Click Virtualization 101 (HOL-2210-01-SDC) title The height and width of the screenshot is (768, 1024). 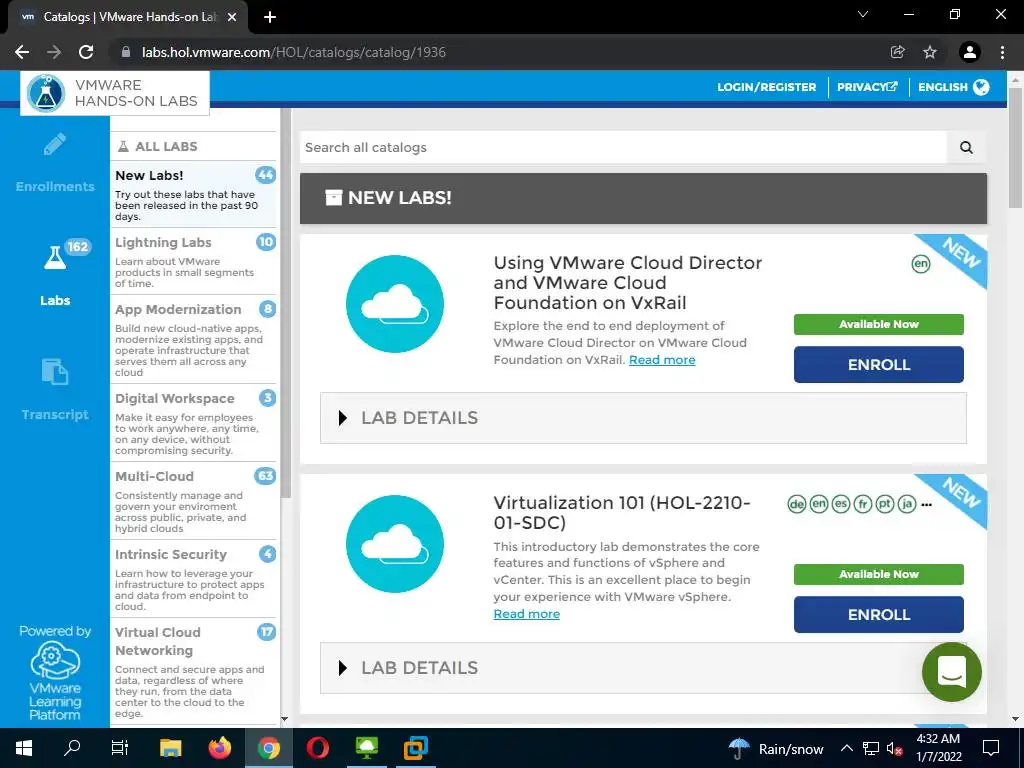[622, 513]
